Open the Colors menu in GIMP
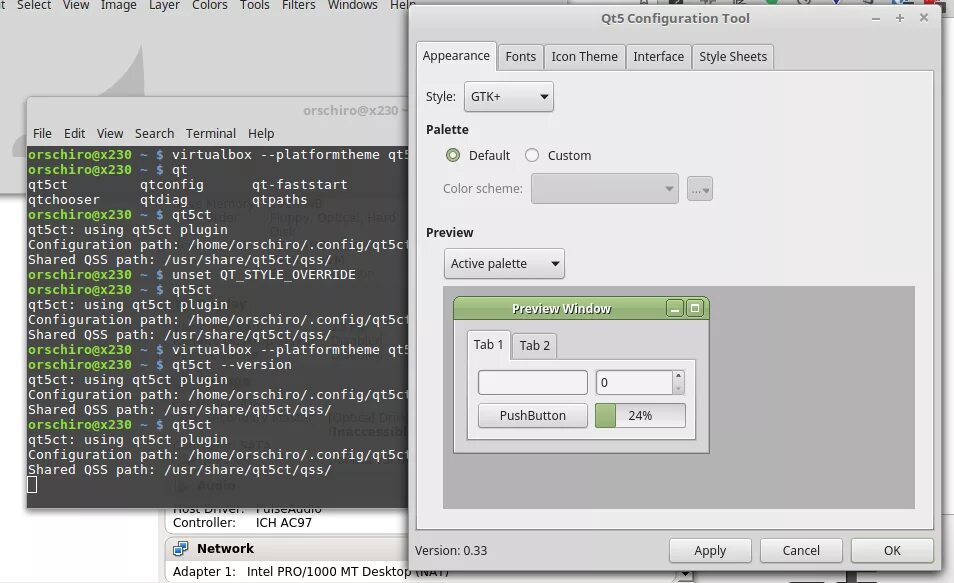 point(210,5)
